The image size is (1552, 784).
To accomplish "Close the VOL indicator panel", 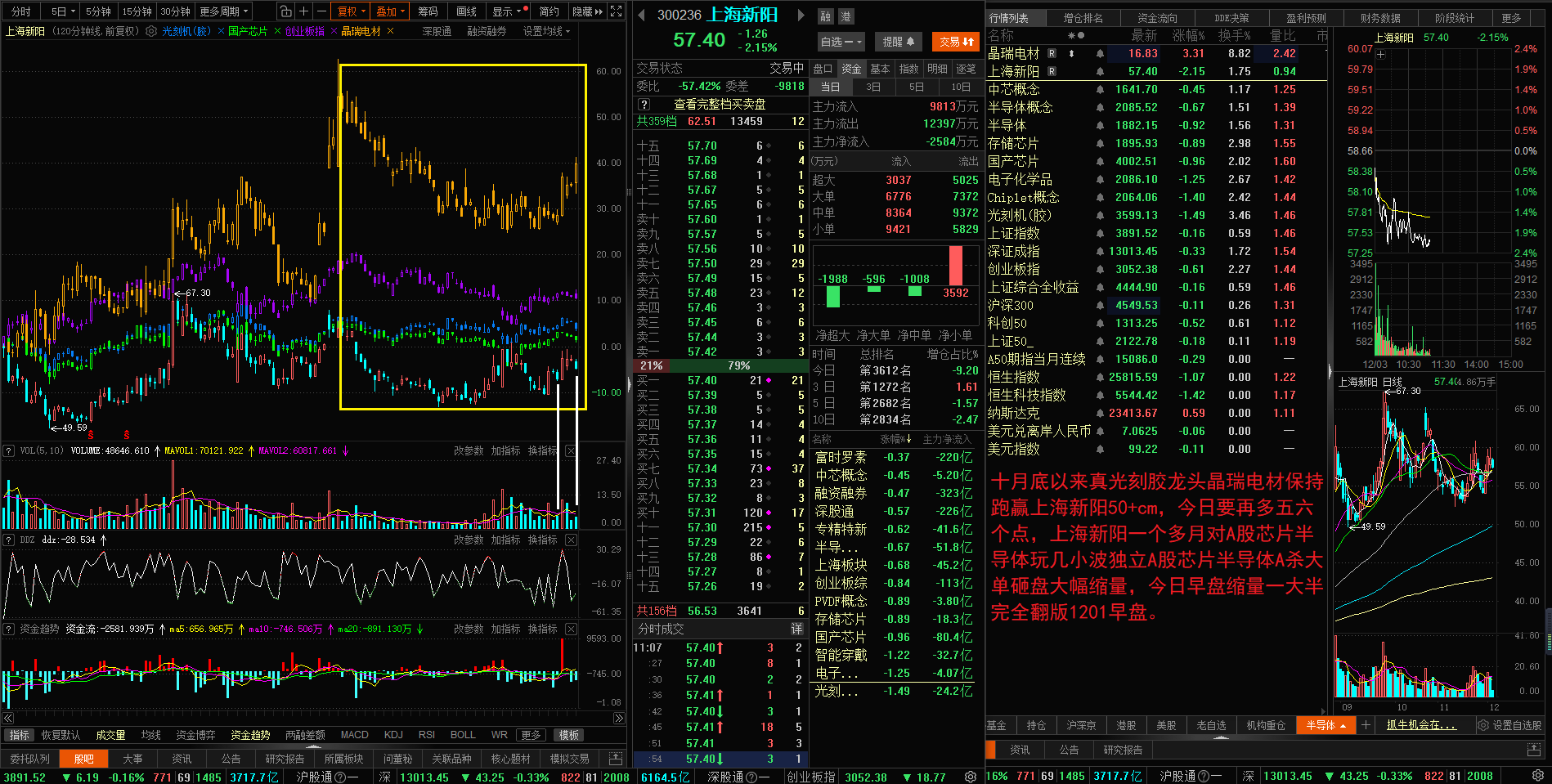I will (571, 450).
